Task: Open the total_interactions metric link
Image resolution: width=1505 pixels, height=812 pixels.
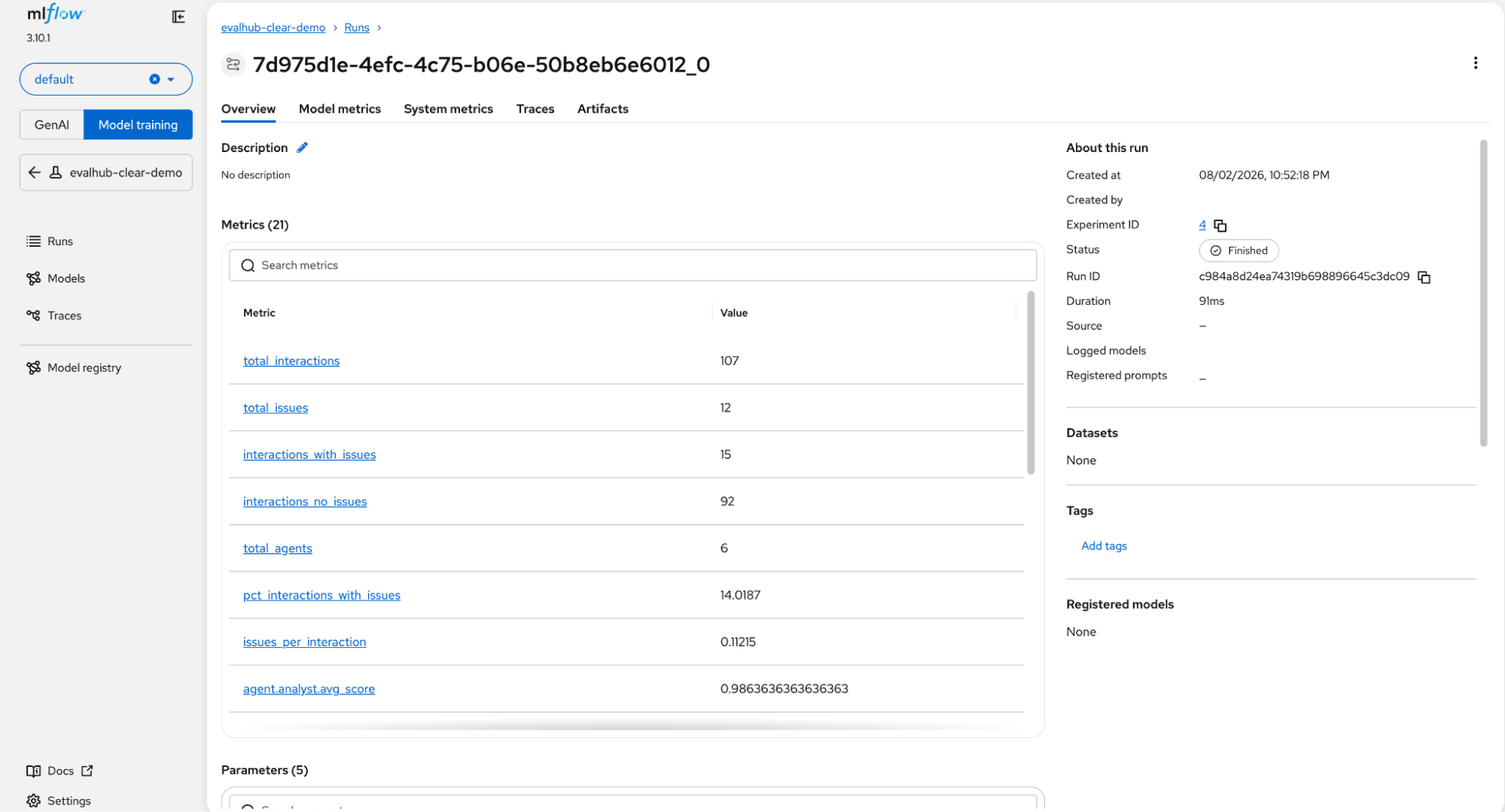Action: [x=291, y=361]
